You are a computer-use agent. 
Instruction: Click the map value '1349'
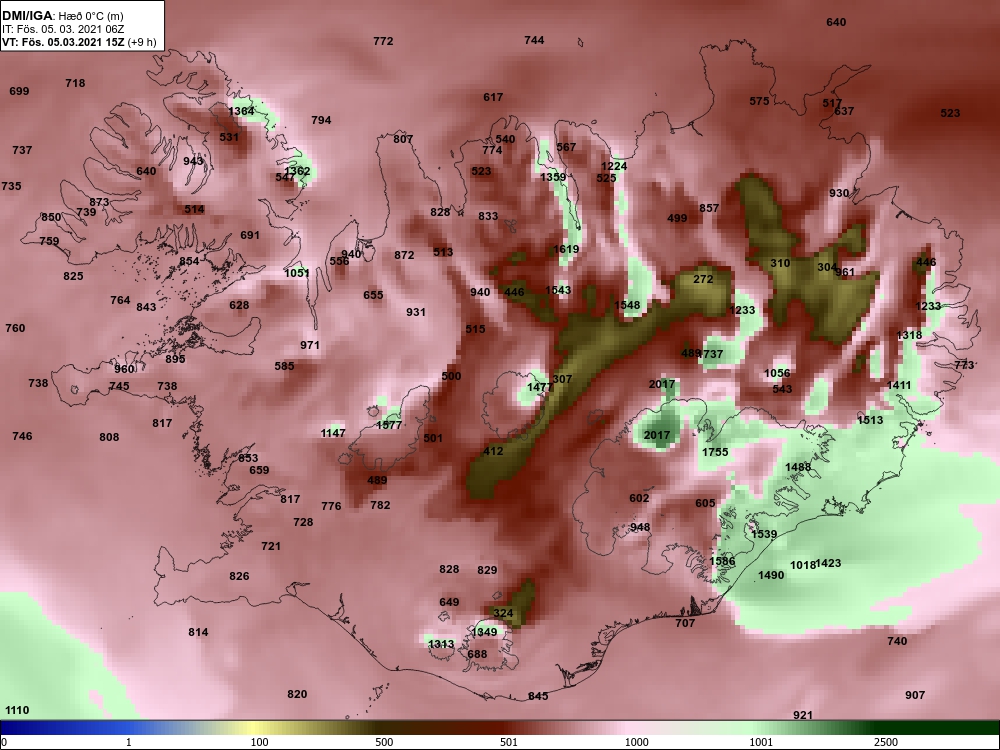pyautogui.click(x=484, y=633)
